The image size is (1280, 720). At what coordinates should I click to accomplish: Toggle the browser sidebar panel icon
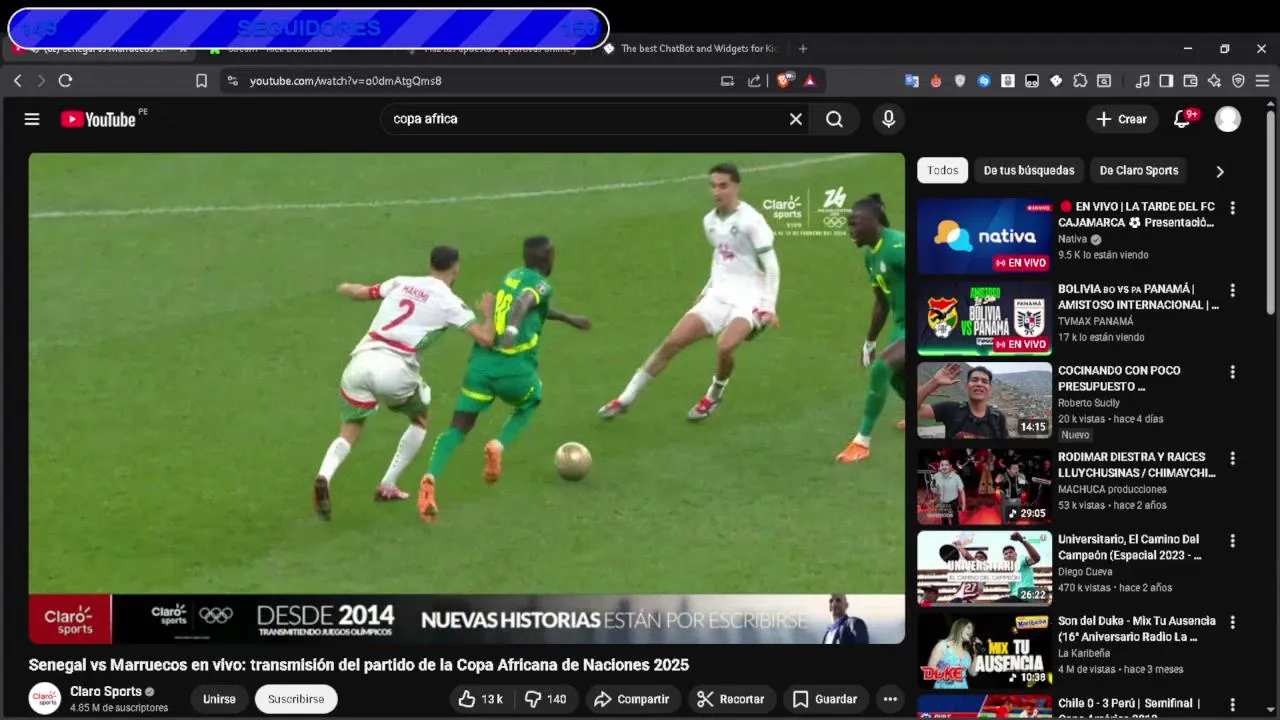click(x=1166, y=81)
